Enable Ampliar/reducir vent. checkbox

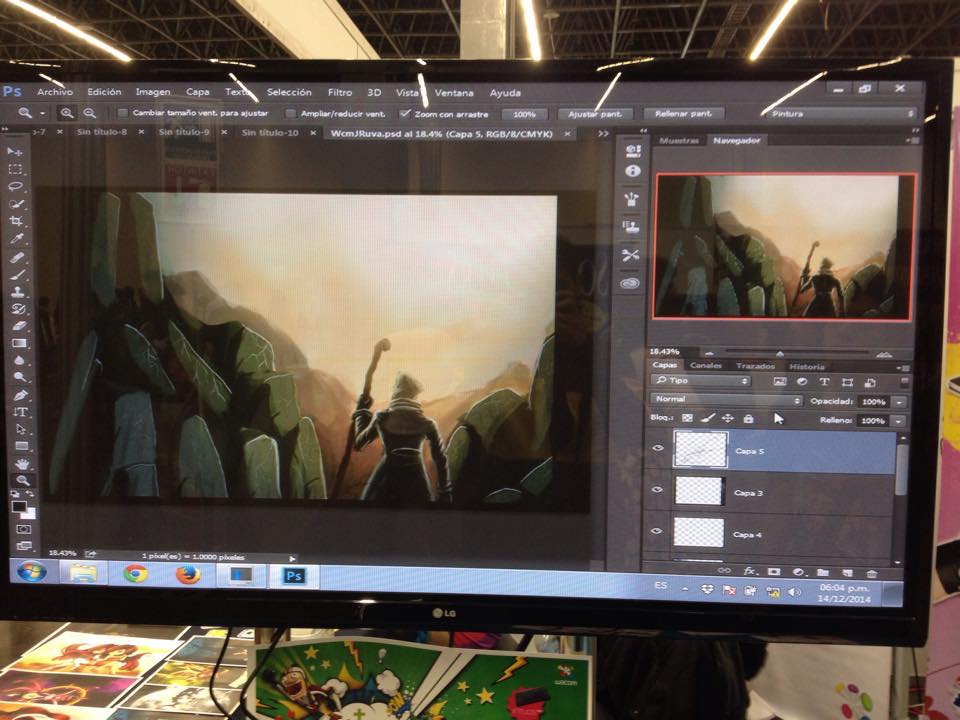tap(291, 113)
